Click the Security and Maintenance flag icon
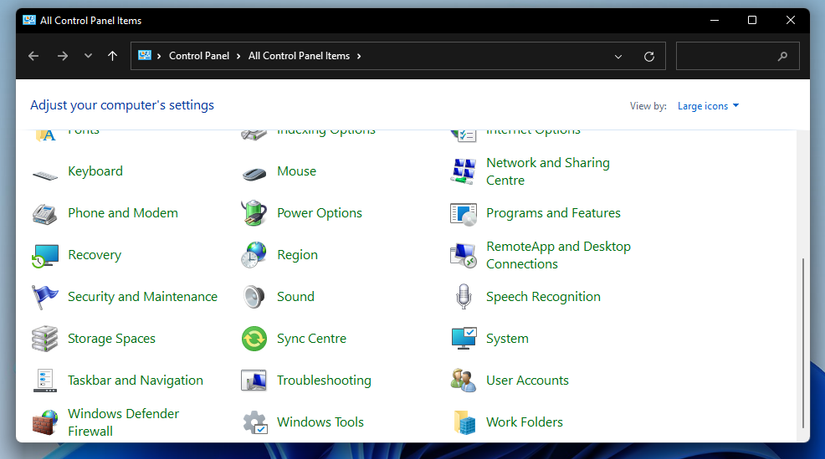 tap(45, 297)
